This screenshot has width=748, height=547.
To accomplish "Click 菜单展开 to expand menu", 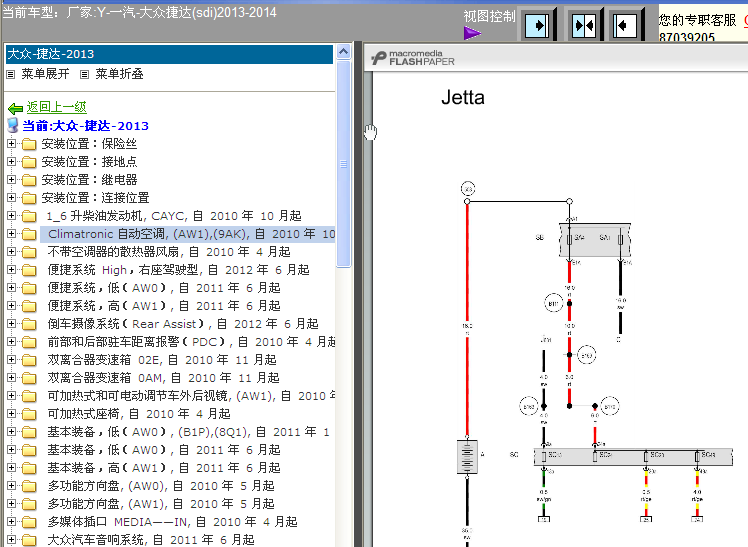I will pos(45,74).
